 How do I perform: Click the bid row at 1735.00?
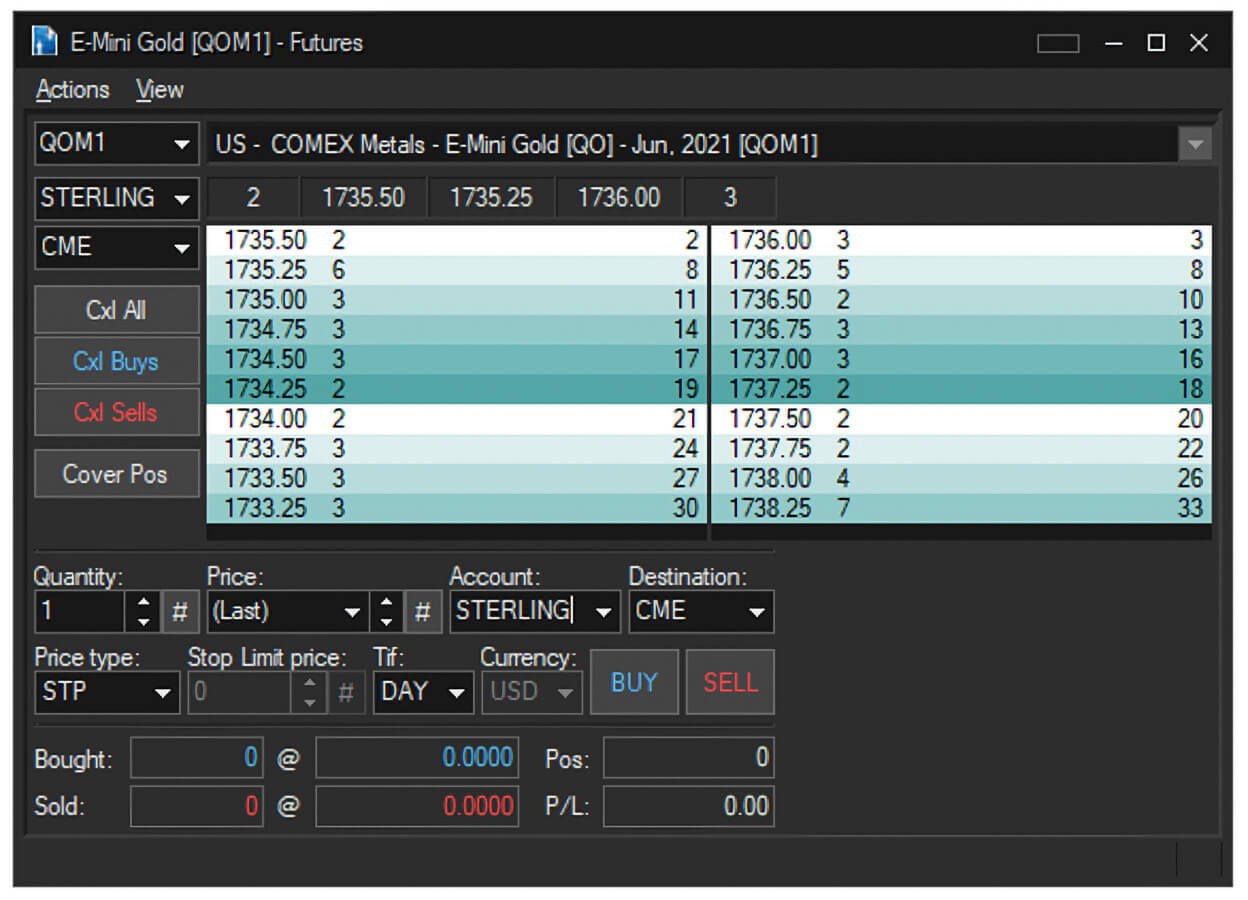coord(455,300)
